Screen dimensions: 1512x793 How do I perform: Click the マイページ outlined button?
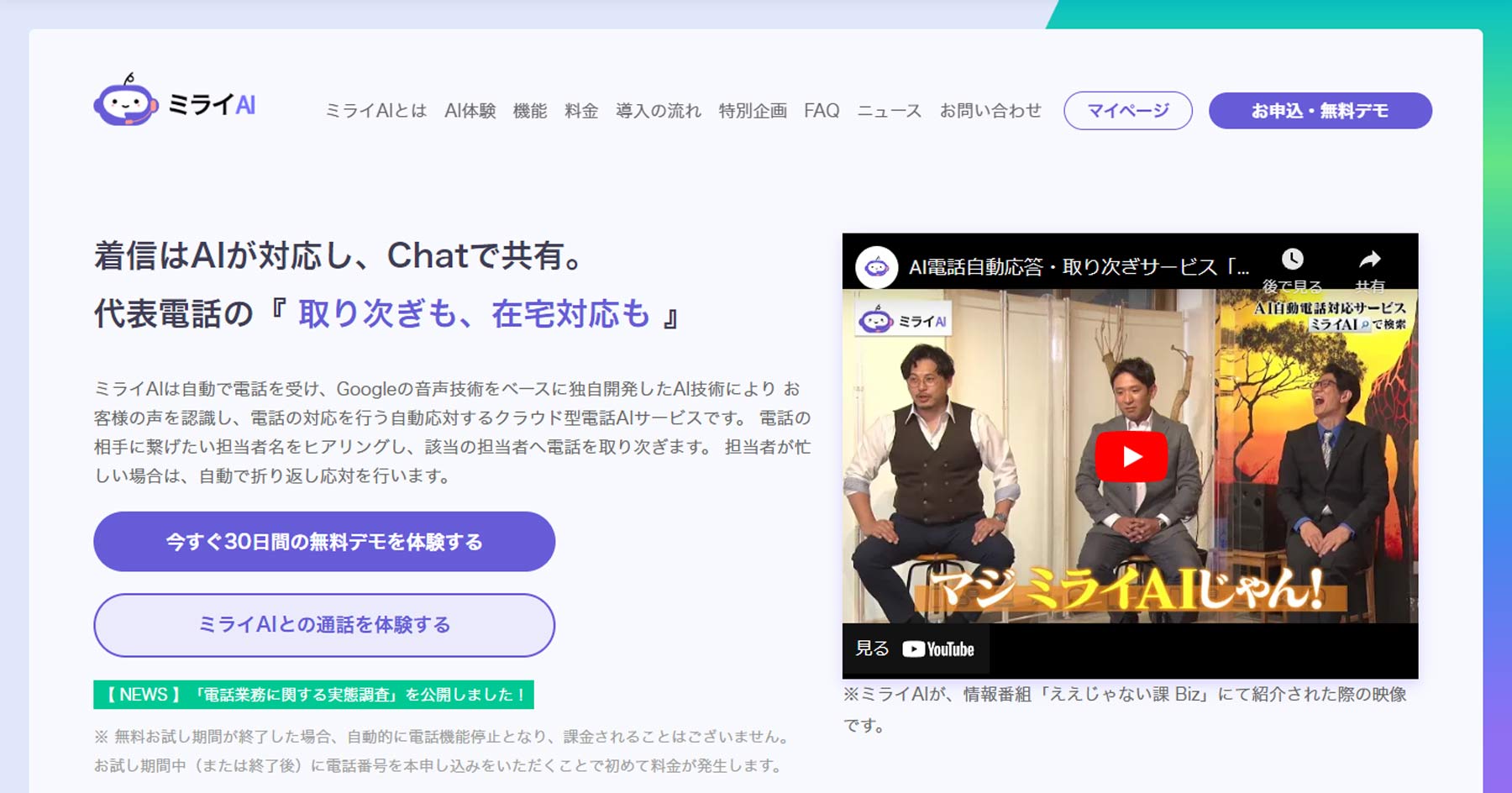coord(1128,111)
